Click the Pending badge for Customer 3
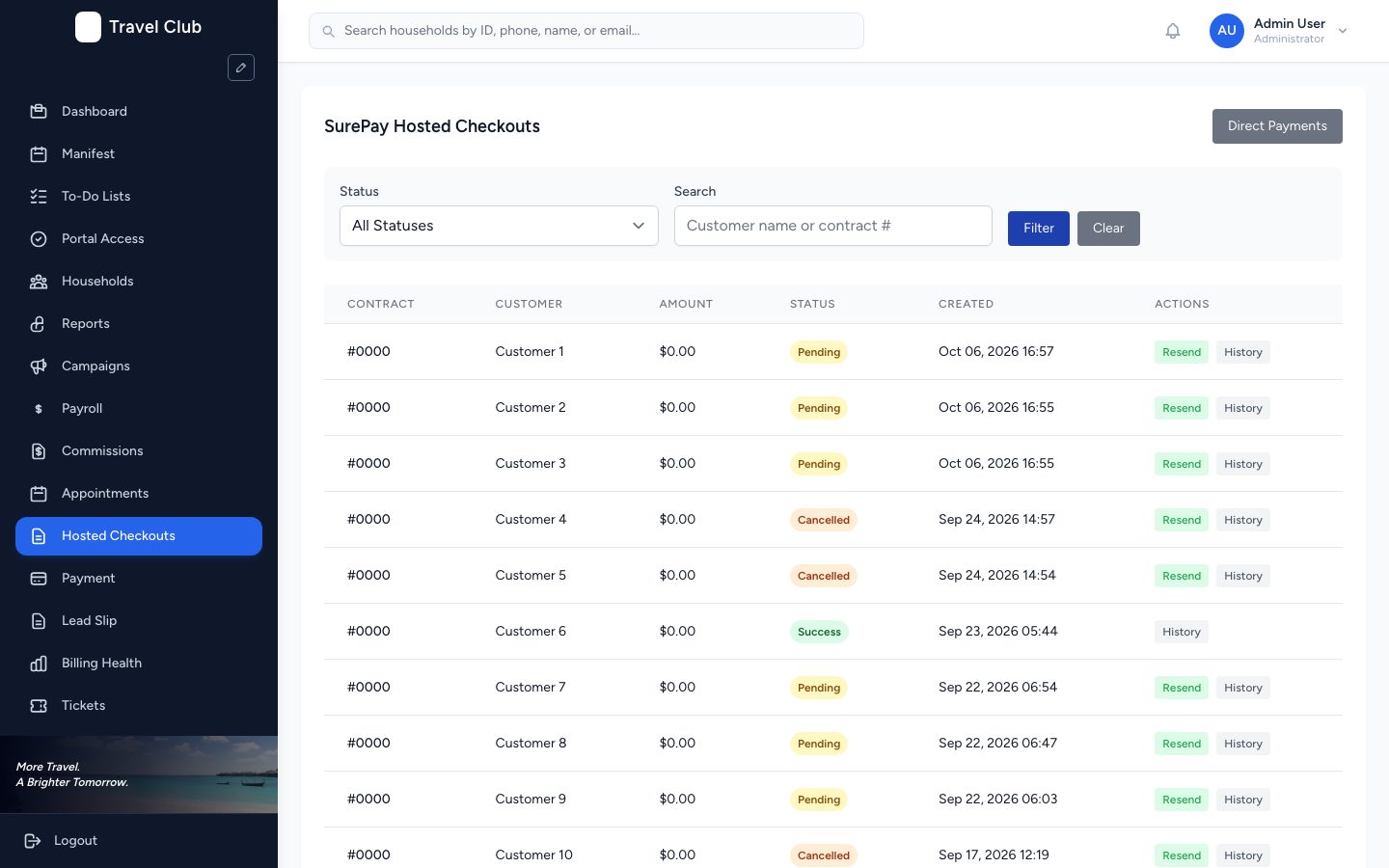 click(819, 464)
